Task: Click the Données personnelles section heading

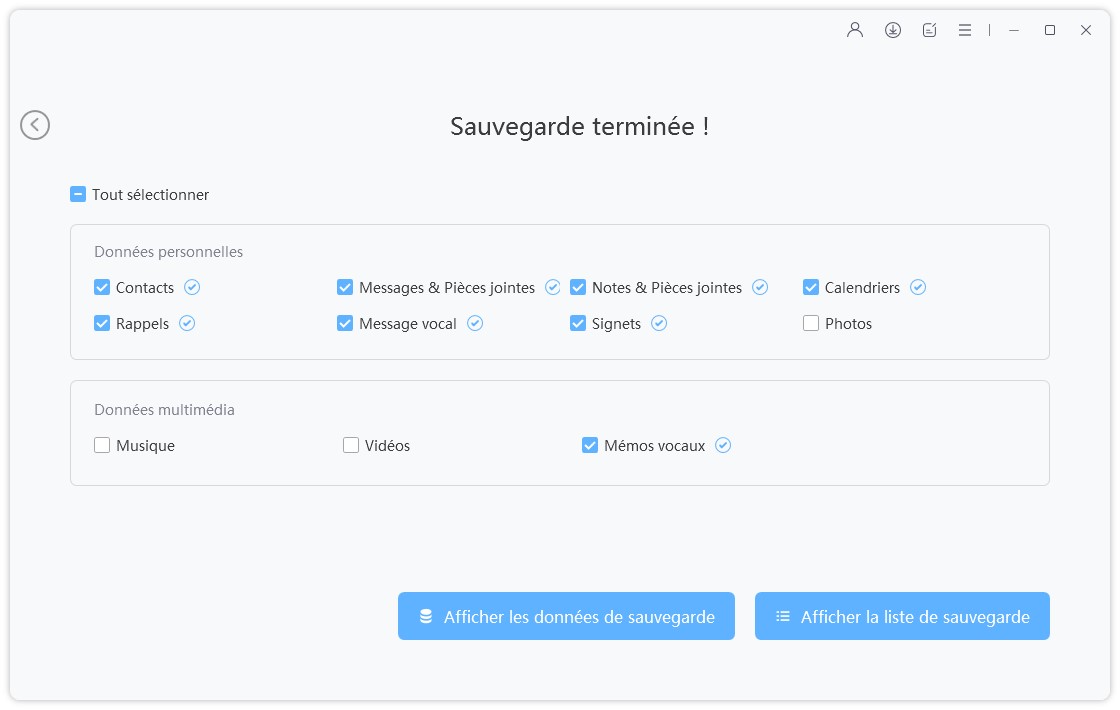Action: click(x=169, y=251)
